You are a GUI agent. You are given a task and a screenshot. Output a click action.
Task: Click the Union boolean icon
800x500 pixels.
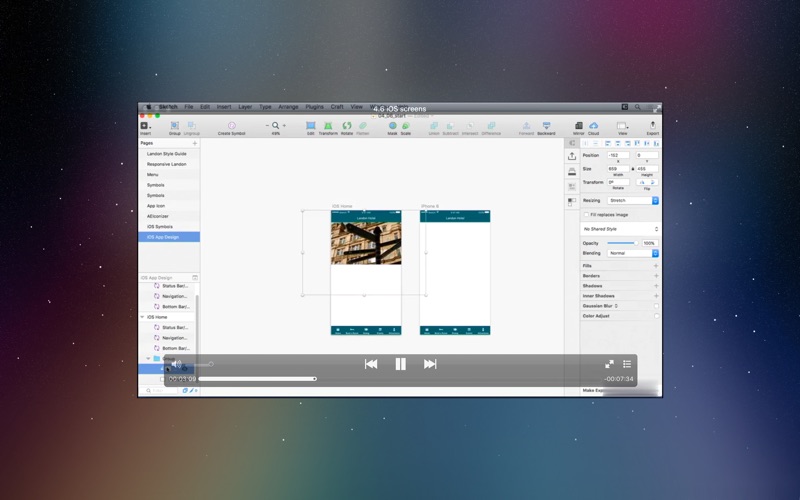(x=434, y=128)
